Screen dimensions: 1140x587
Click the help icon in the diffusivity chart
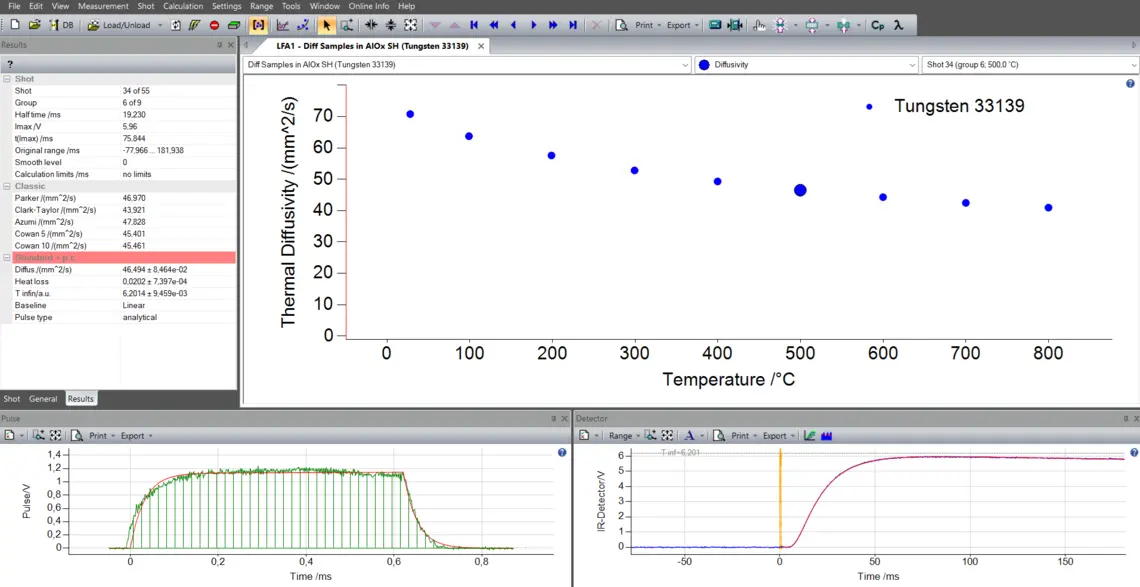pyautogui.click(x=1130, y=84)
